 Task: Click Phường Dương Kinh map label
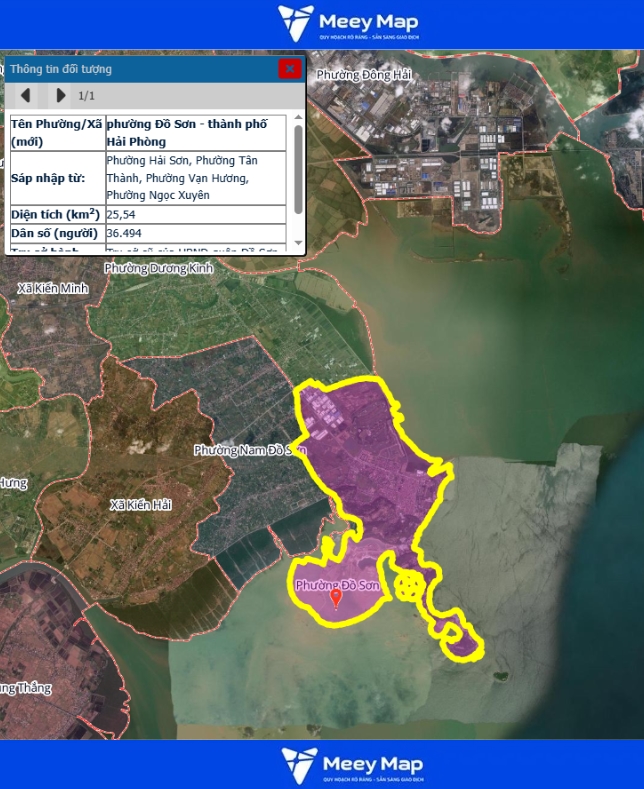pos(159,268)
